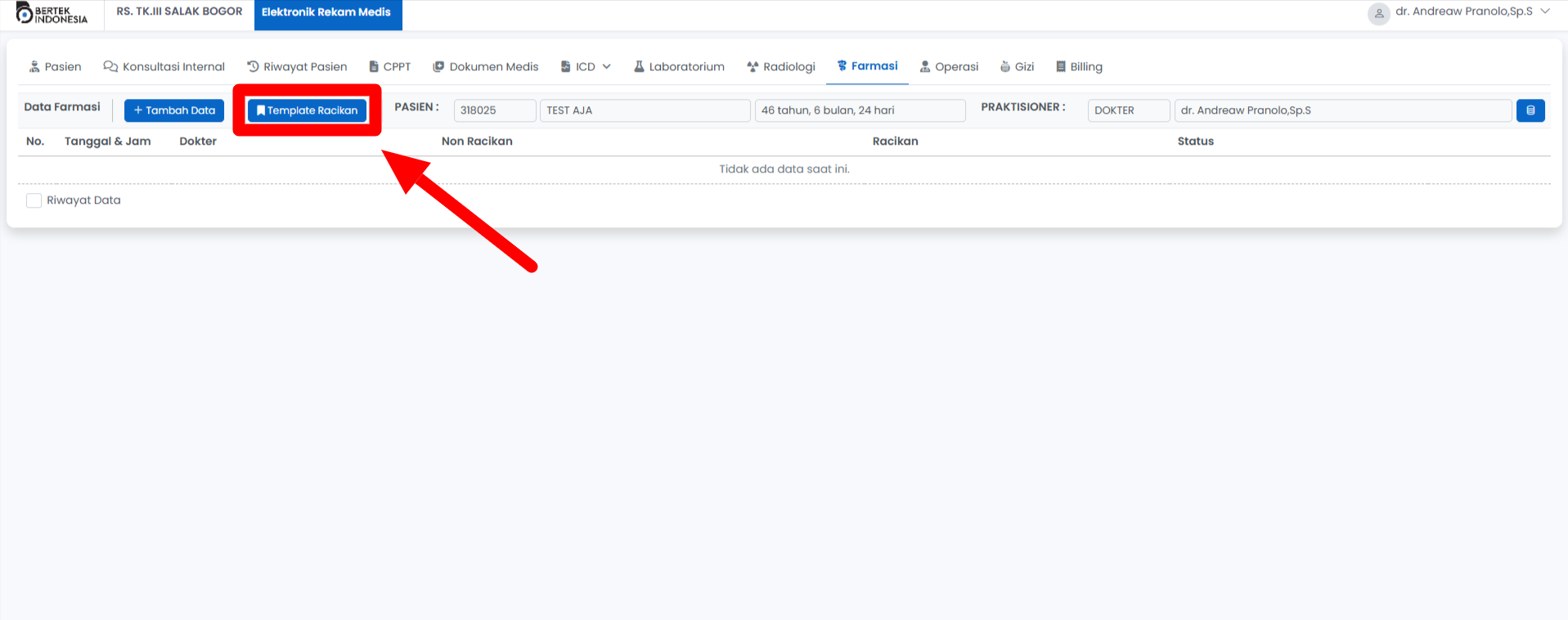The width and height of the screenshot is (1568, 620).
Task: Click the patient name field TEST AJA
Action: click(x=644, y=110)
